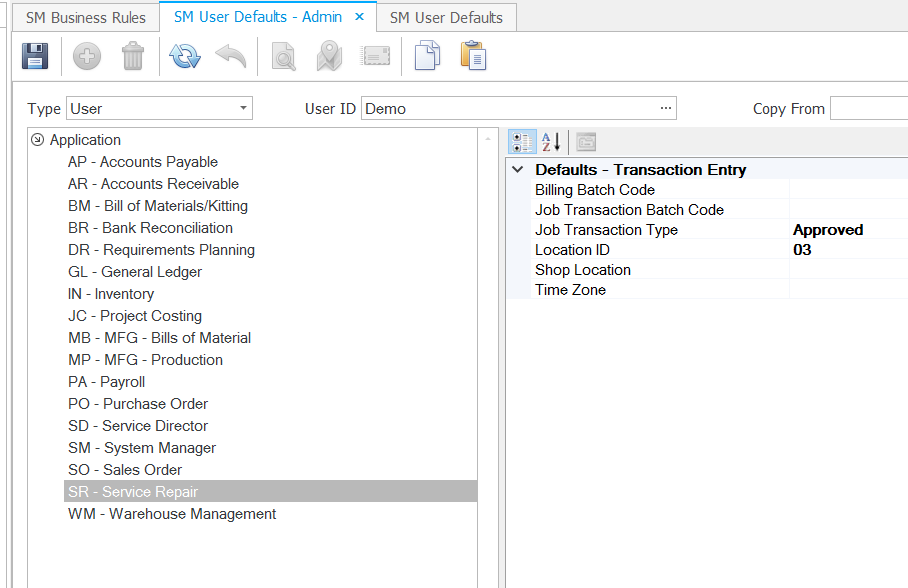
Task: Click the Refresh arrows icon
Action: click(185, 57)
